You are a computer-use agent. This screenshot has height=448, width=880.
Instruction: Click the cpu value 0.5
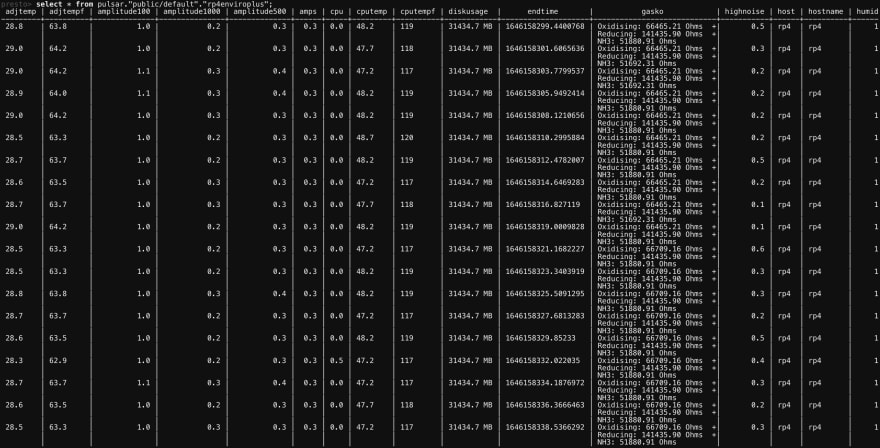coord(337,360)
